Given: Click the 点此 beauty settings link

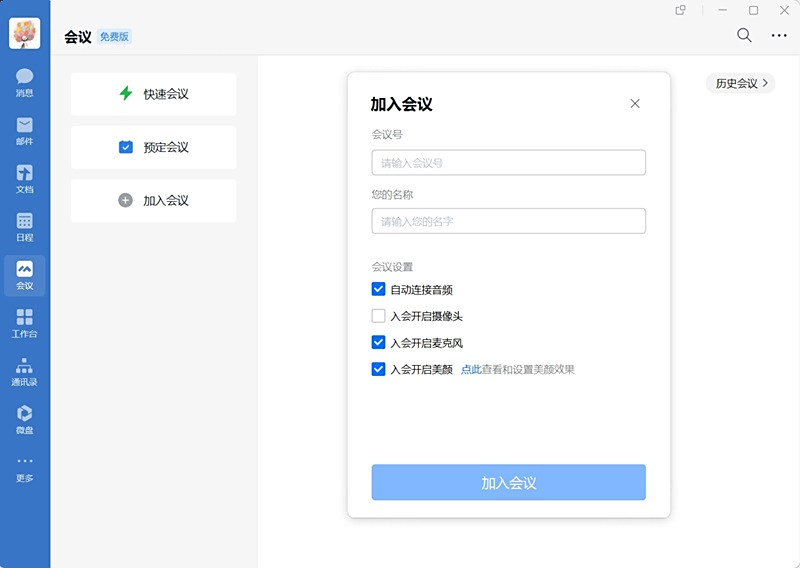Looking at the screenshot, I should tap(470, 369).
